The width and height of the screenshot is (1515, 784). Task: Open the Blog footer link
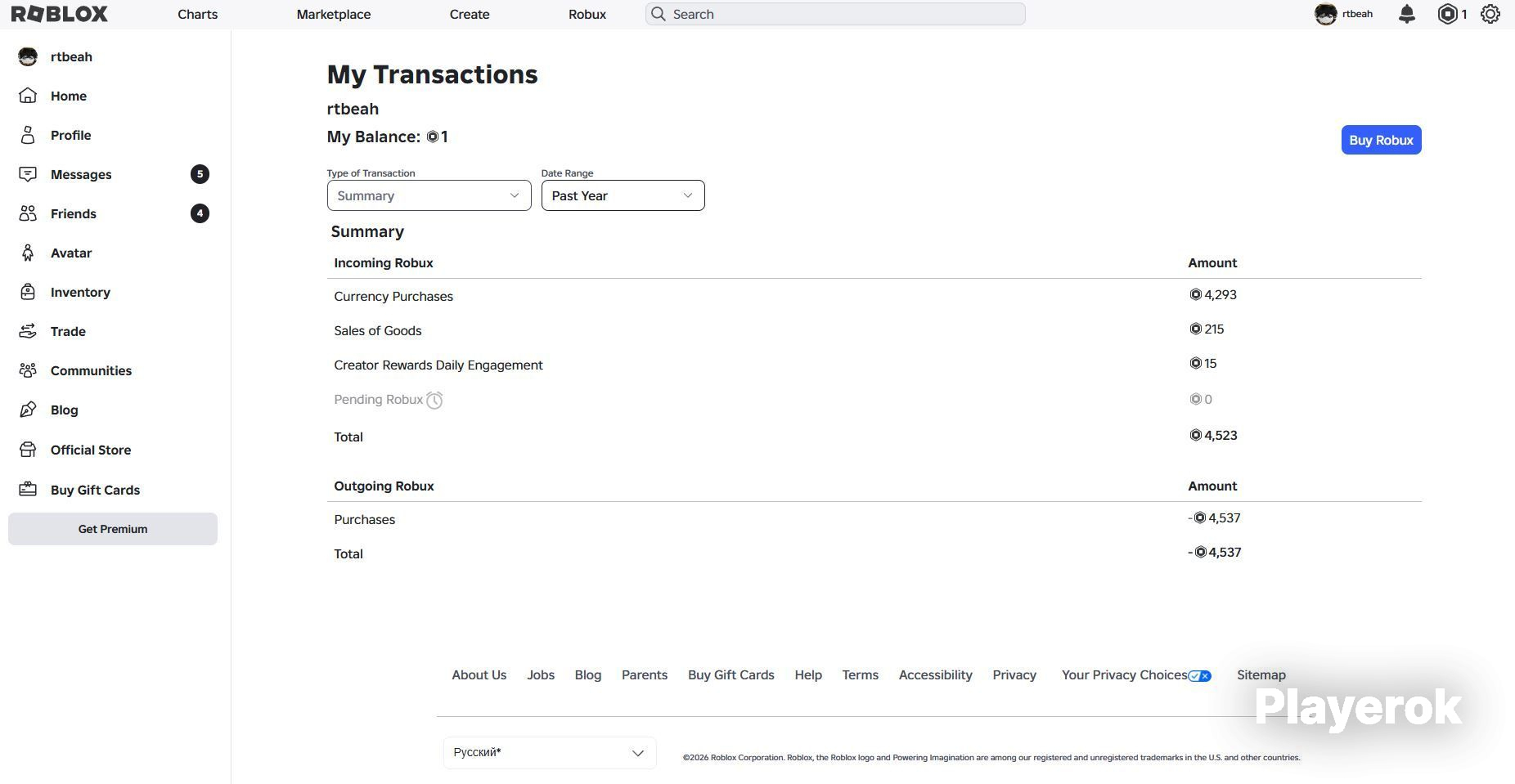[588, 675]
